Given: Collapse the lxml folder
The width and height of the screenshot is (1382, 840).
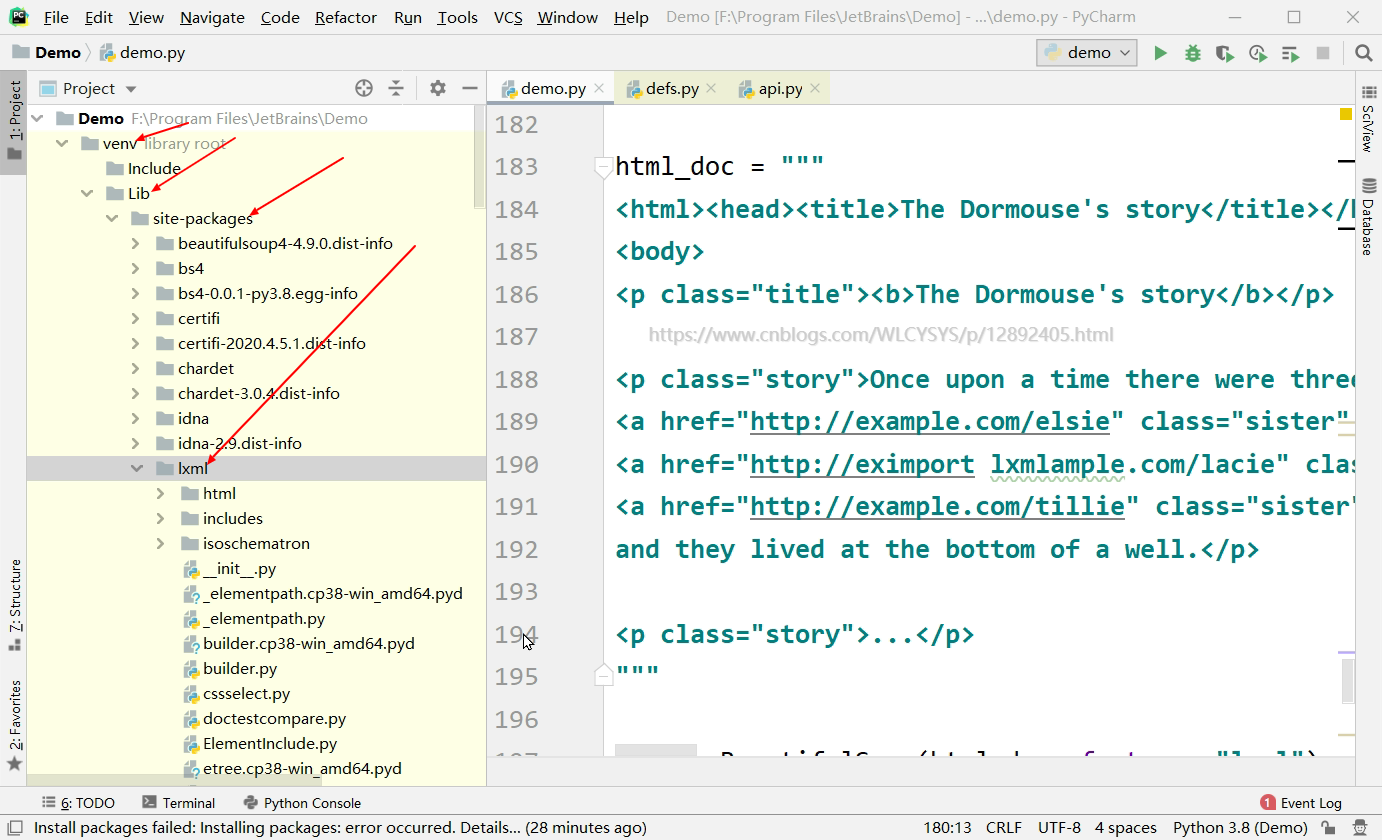Looking at the screenshot, I should click(137, 468).
